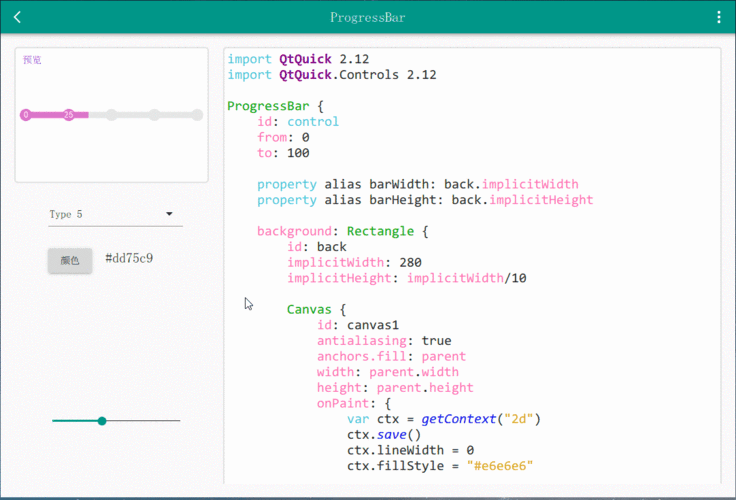Click the dropdown arrow beside Type 5
This screenshot has height=500, width=736.
tap(169, 214)
